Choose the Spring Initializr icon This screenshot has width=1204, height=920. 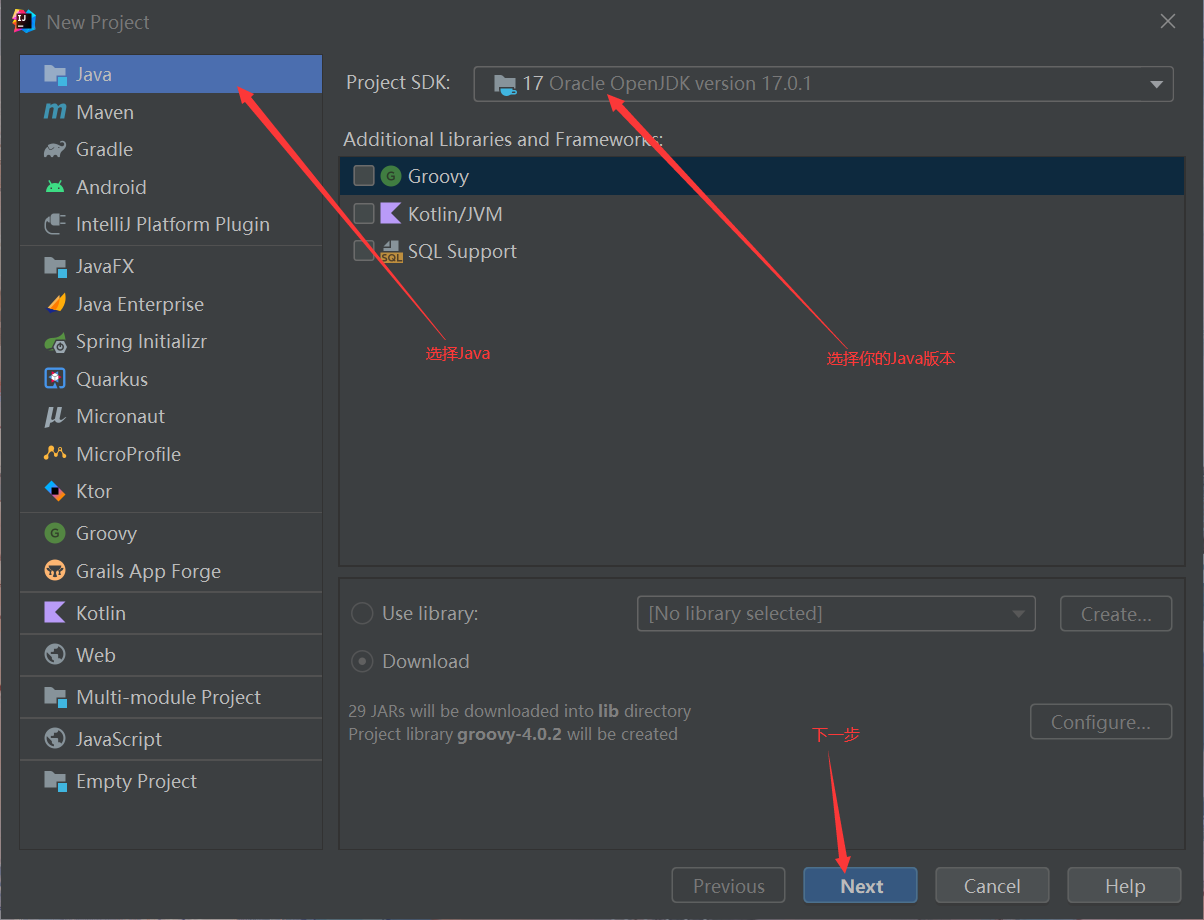pyautogui.click(x=55, y=342)
